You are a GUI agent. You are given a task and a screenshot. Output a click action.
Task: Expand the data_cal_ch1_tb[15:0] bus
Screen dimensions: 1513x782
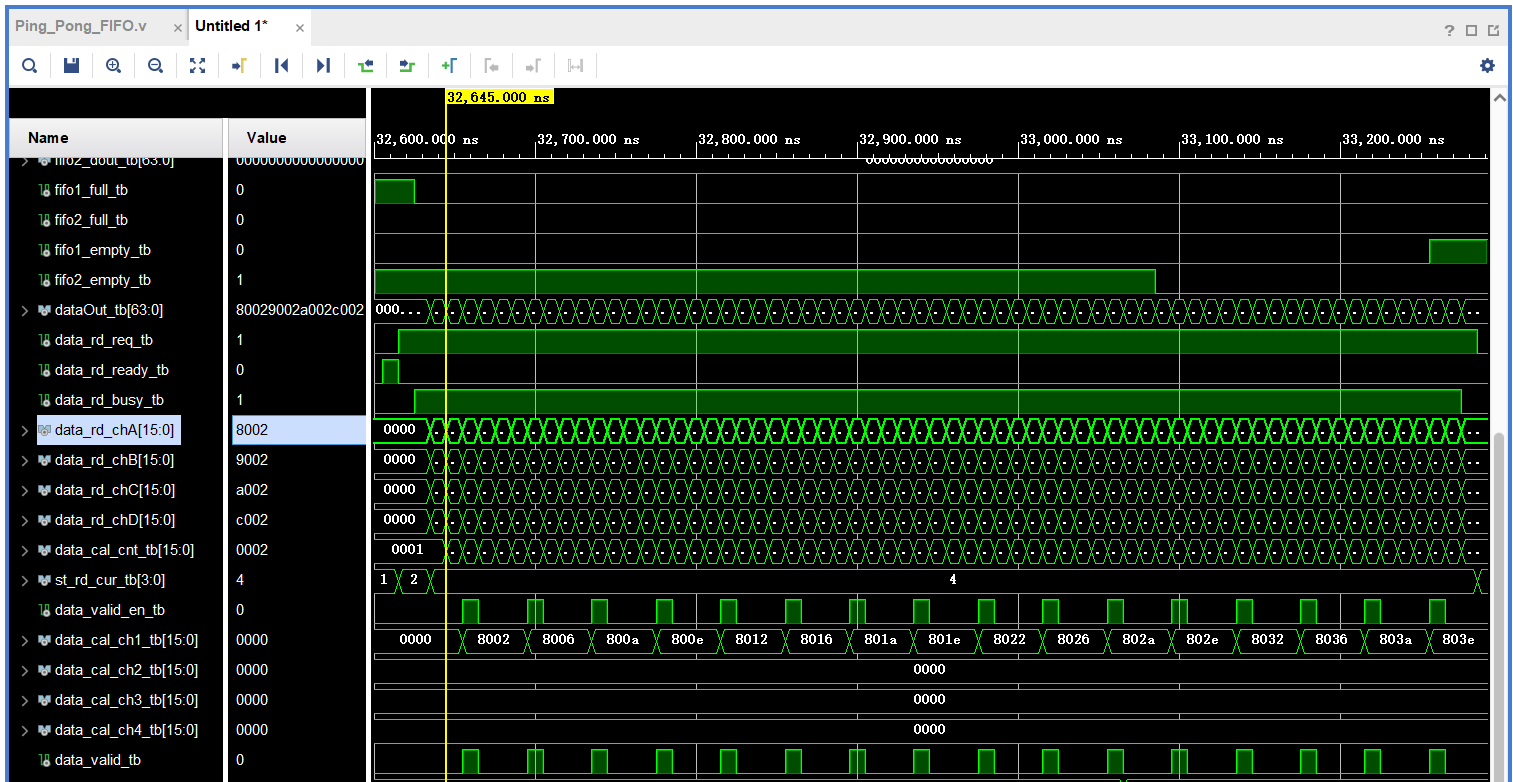[25, 640]
